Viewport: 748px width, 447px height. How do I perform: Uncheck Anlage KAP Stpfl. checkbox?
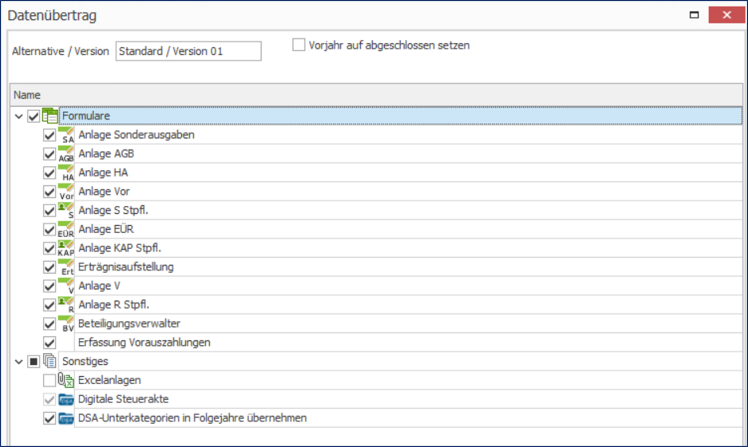[x=49, y=249]
